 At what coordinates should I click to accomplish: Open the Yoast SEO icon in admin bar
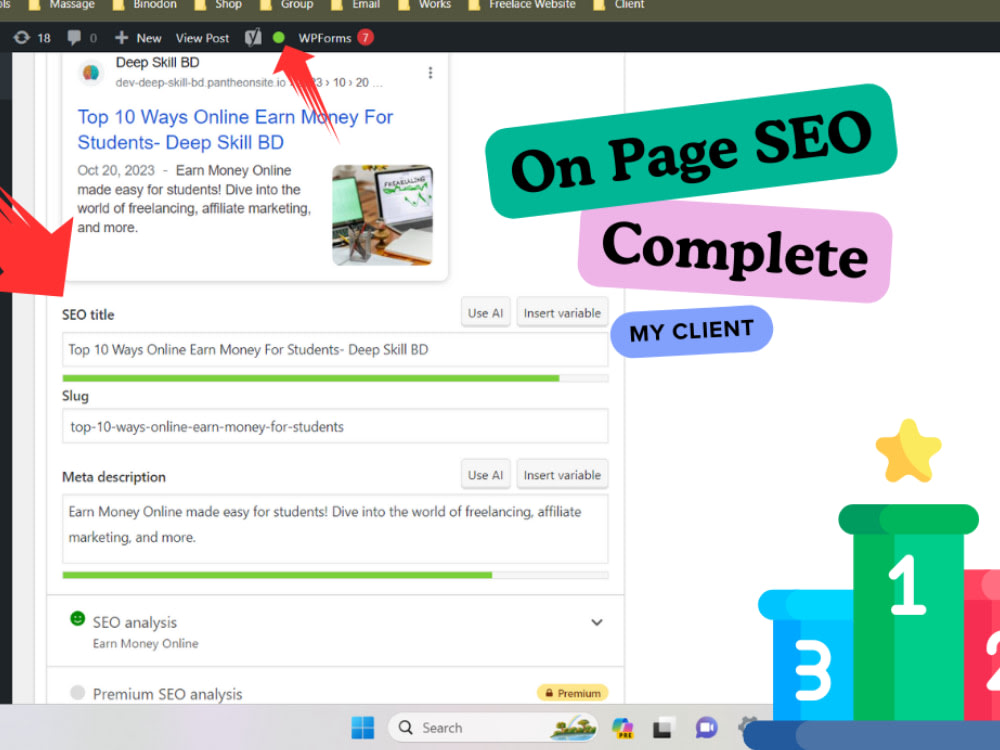[x=253, y=38]
